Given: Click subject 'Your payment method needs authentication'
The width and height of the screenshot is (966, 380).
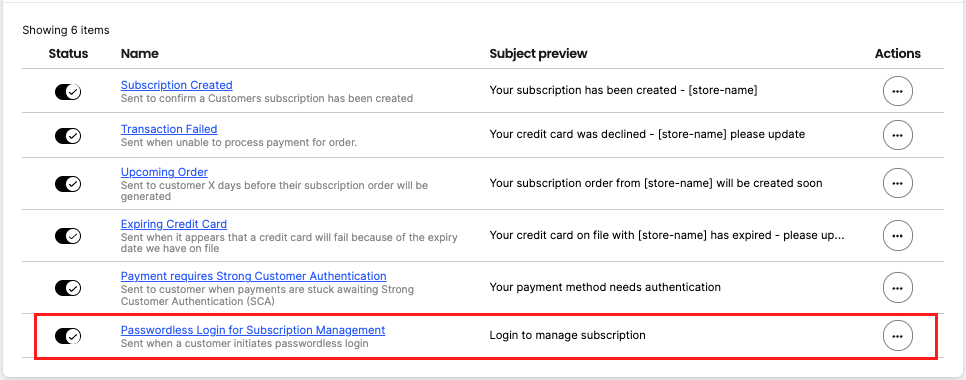Looking at the screenshot, I should pyautogui.click(x=605, y=287).
